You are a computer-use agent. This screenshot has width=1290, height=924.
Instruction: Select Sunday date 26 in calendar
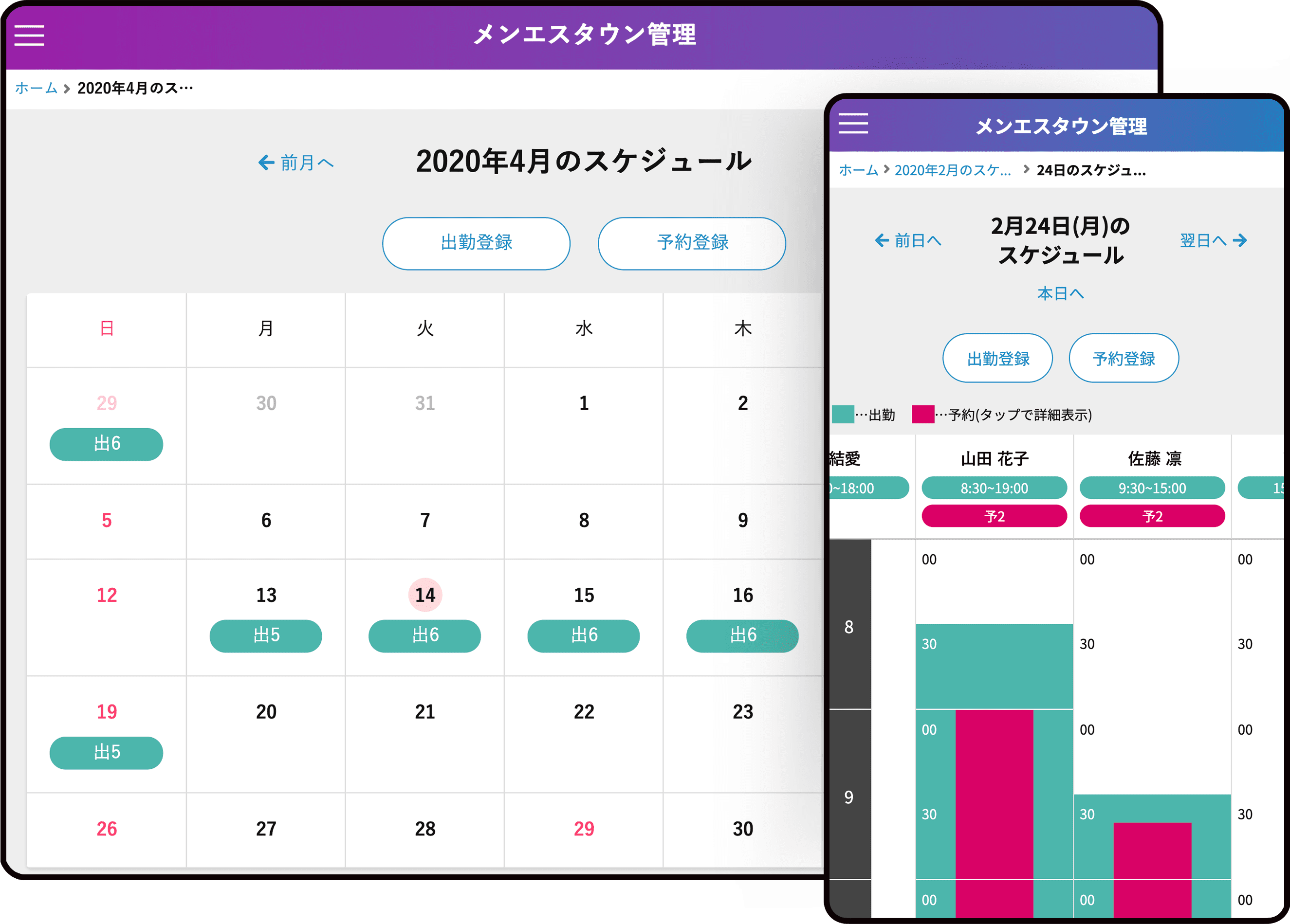tap(106, 829)
